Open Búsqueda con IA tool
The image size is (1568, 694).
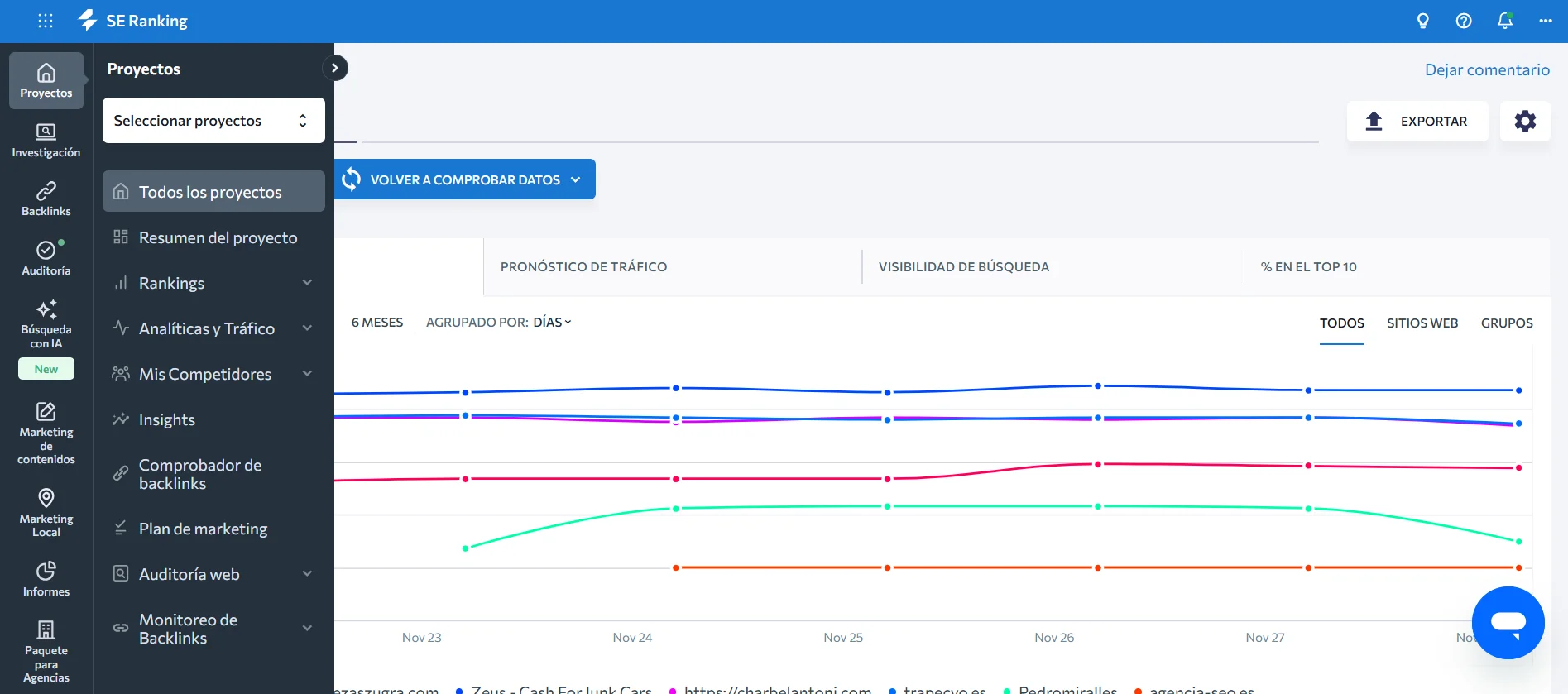[46, 324]
